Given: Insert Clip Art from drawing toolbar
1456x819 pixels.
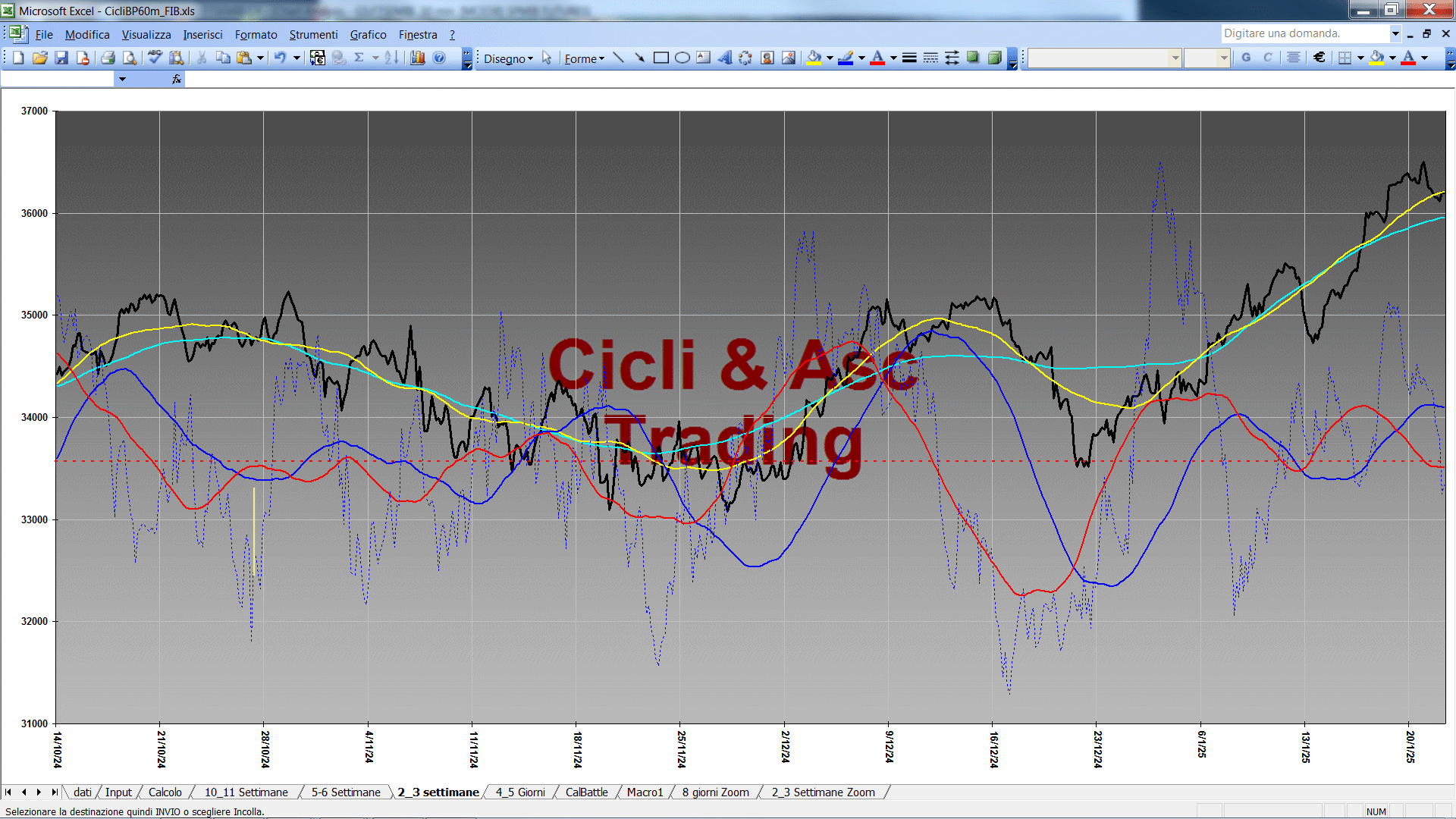Looking at the screenshot, I should pos(767,58).
